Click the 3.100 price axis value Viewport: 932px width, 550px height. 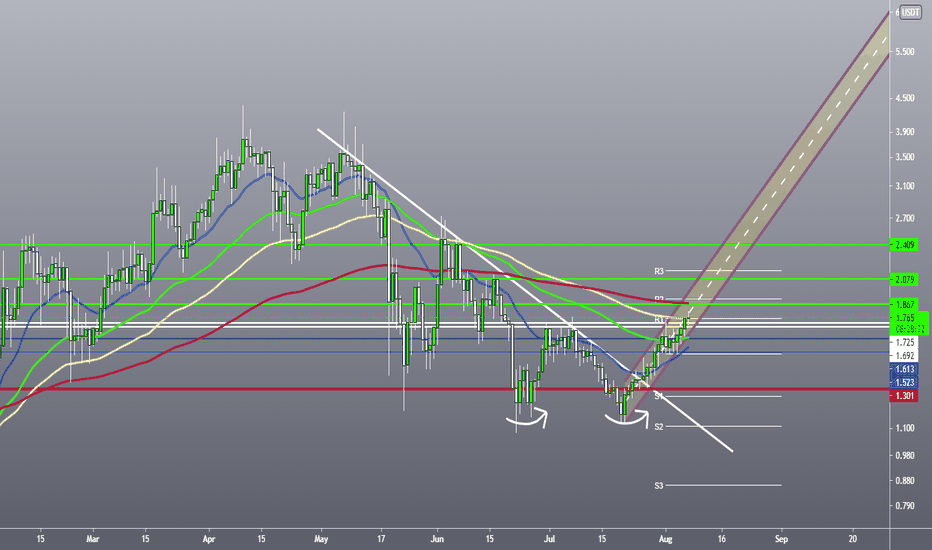coord(905,186)
